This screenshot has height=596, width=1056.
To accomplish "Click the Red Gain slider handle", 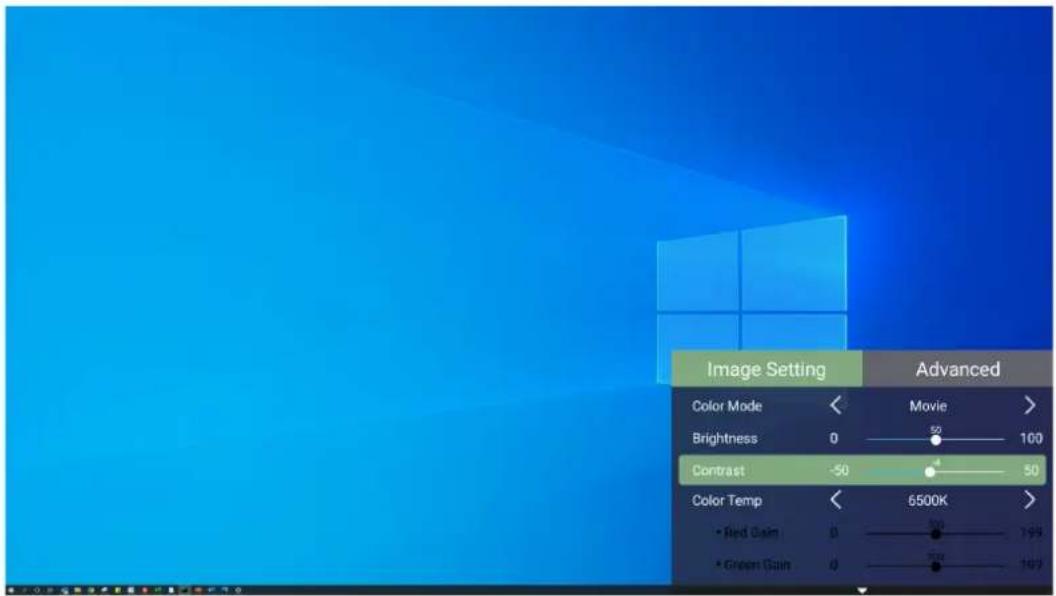I will pyautogui.click(x=935, y=534).
